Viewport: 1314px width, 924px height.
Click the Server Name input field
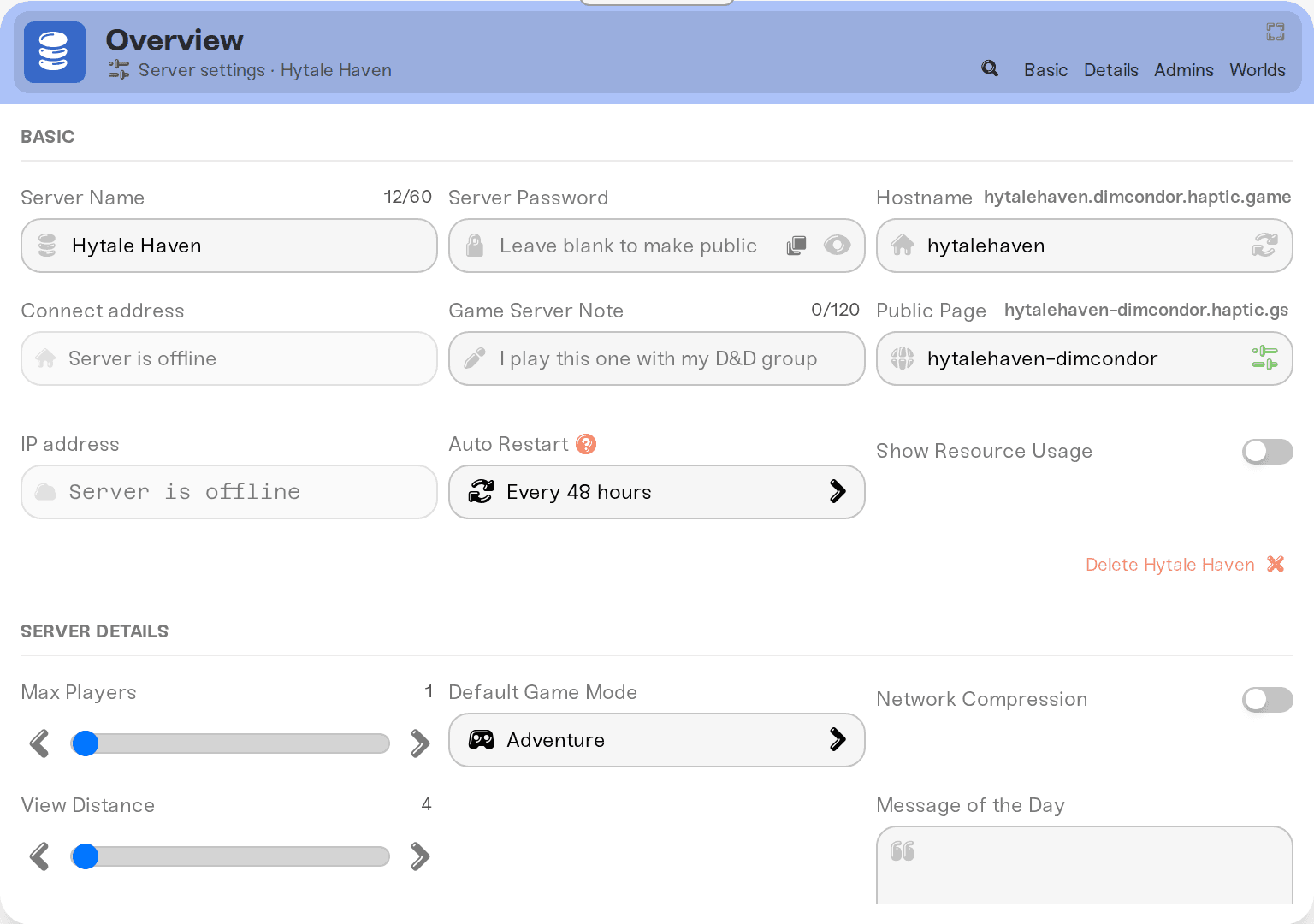229,246
